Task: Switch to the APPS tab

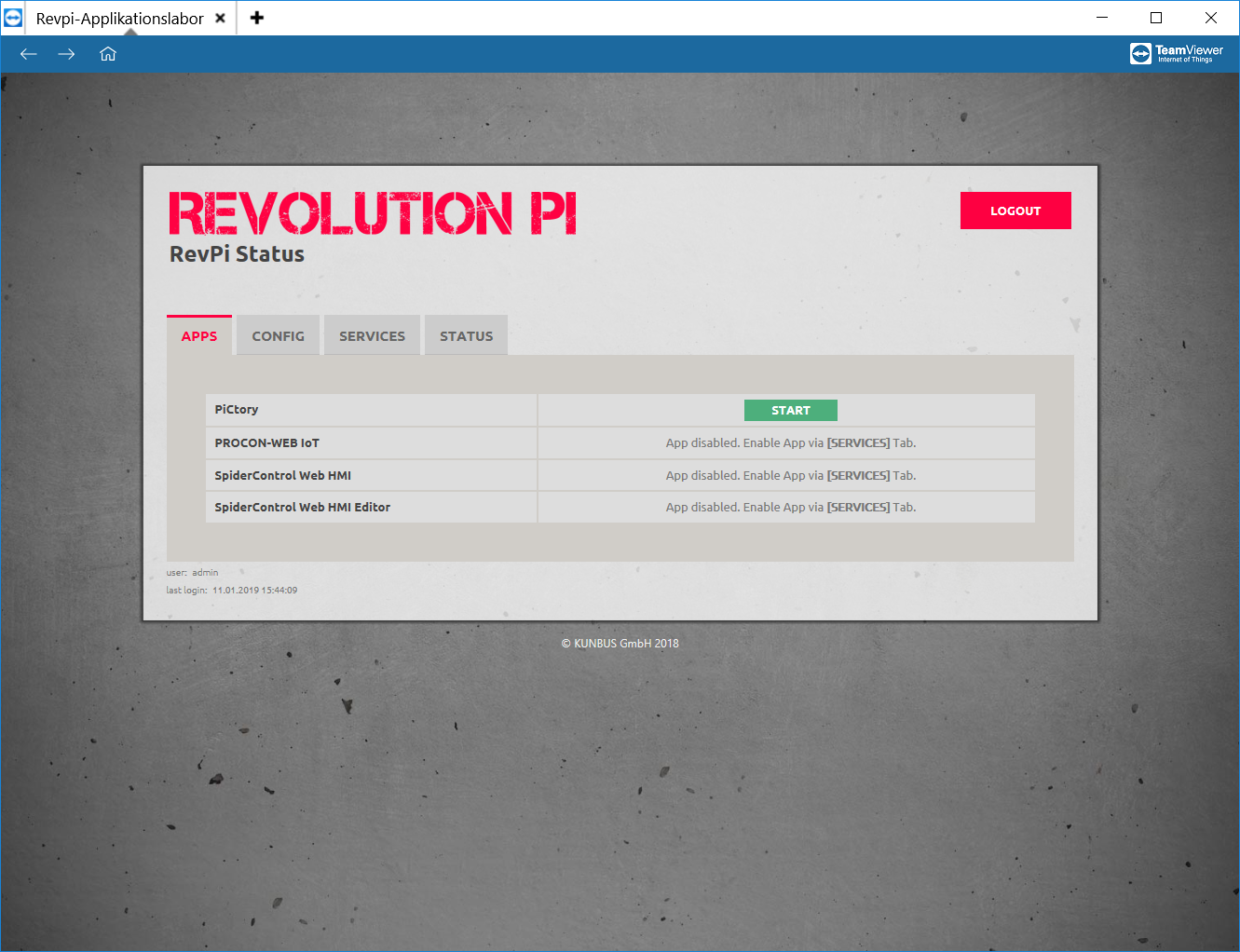Action: coord(199,335)
